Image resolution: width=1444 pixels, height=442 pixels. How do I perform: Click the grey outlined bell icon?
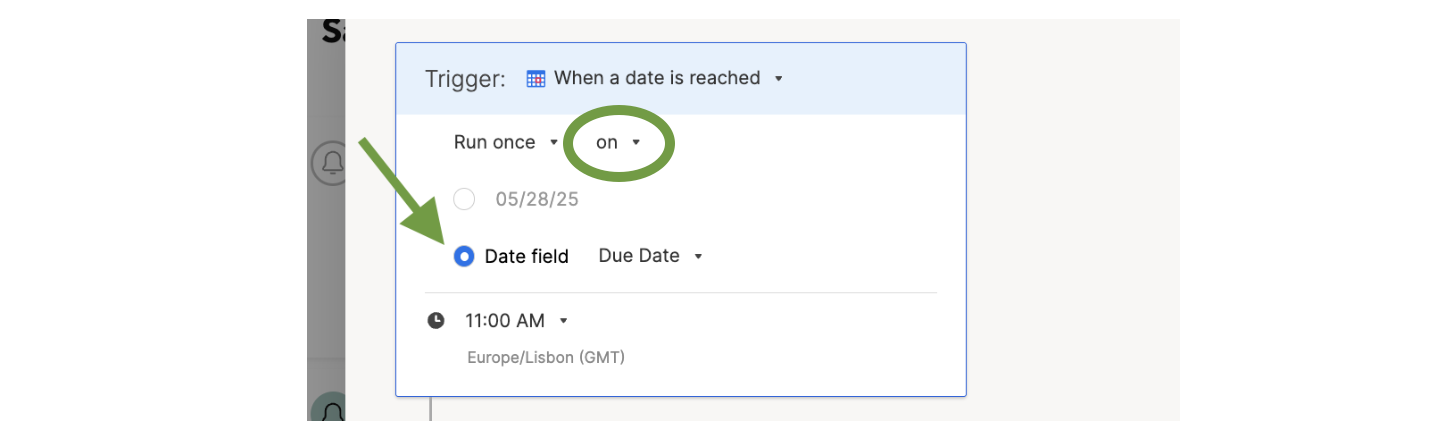pos(329,163)
